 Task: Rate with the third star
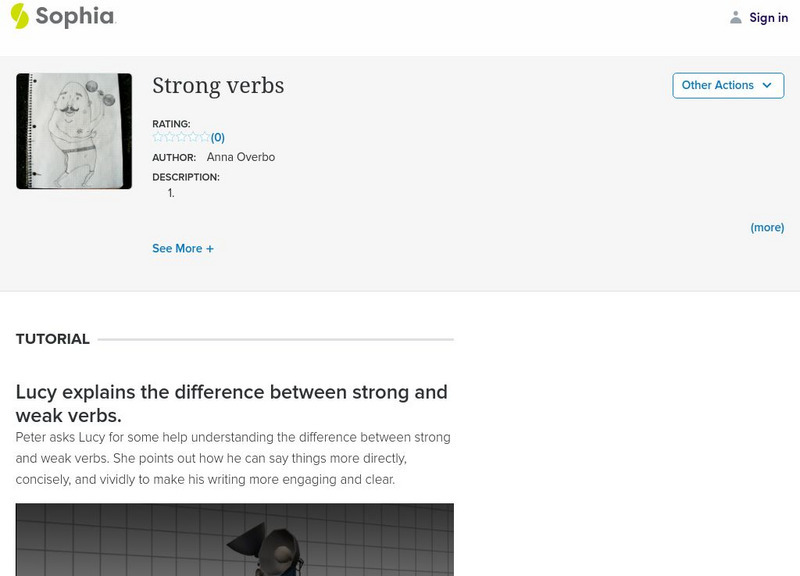pos(181,137)
